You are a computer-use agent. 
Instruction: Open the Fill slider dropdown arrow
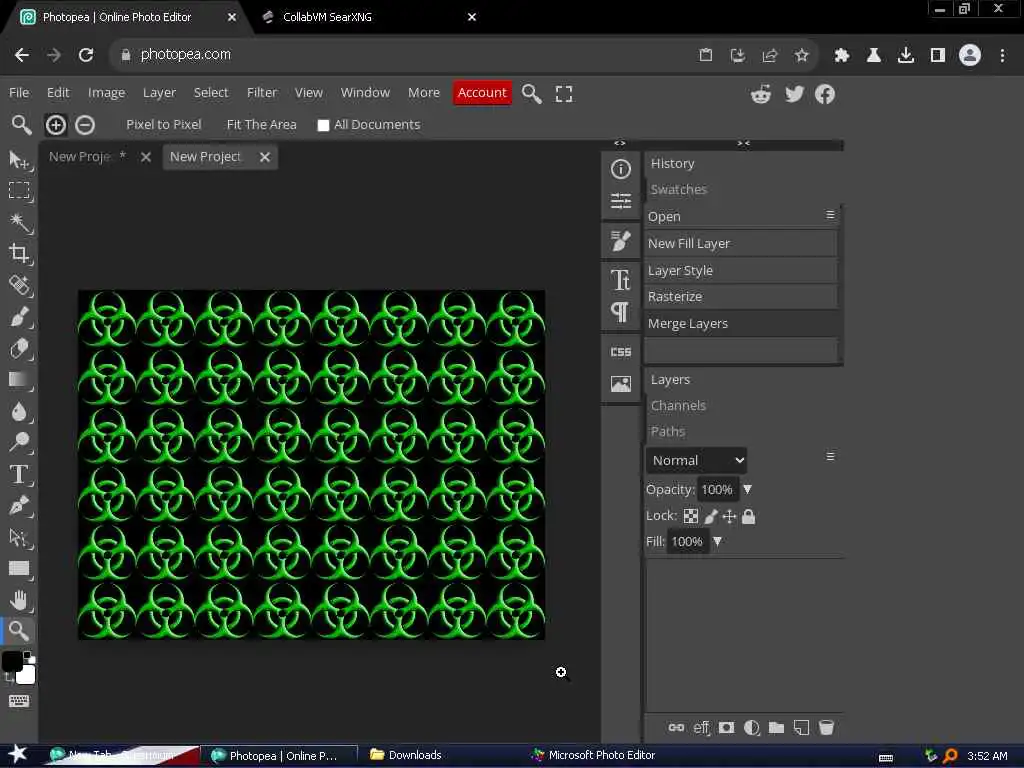point(718,541)
